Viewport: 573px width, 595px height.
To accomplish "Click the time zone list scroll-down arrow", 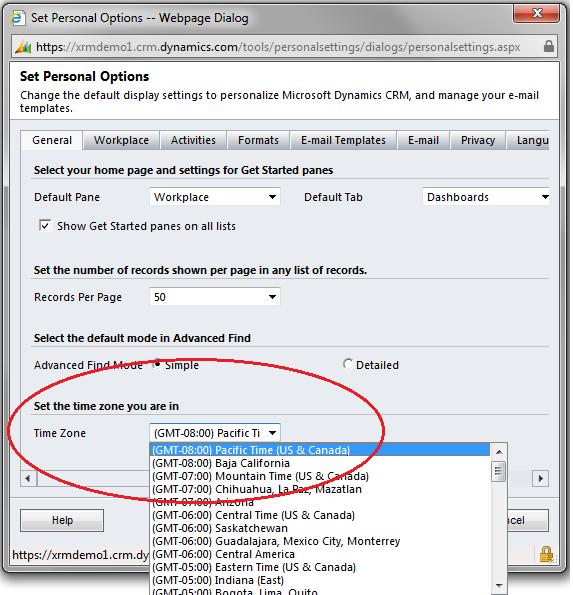I will [499, 586].
